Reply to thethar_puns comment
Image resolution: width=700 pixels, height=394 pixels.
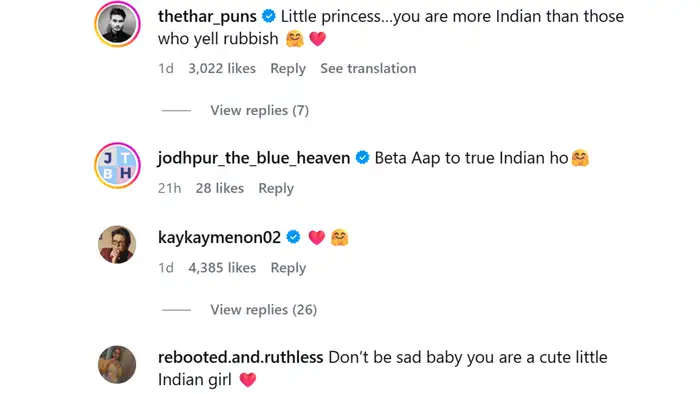(288, 69)
